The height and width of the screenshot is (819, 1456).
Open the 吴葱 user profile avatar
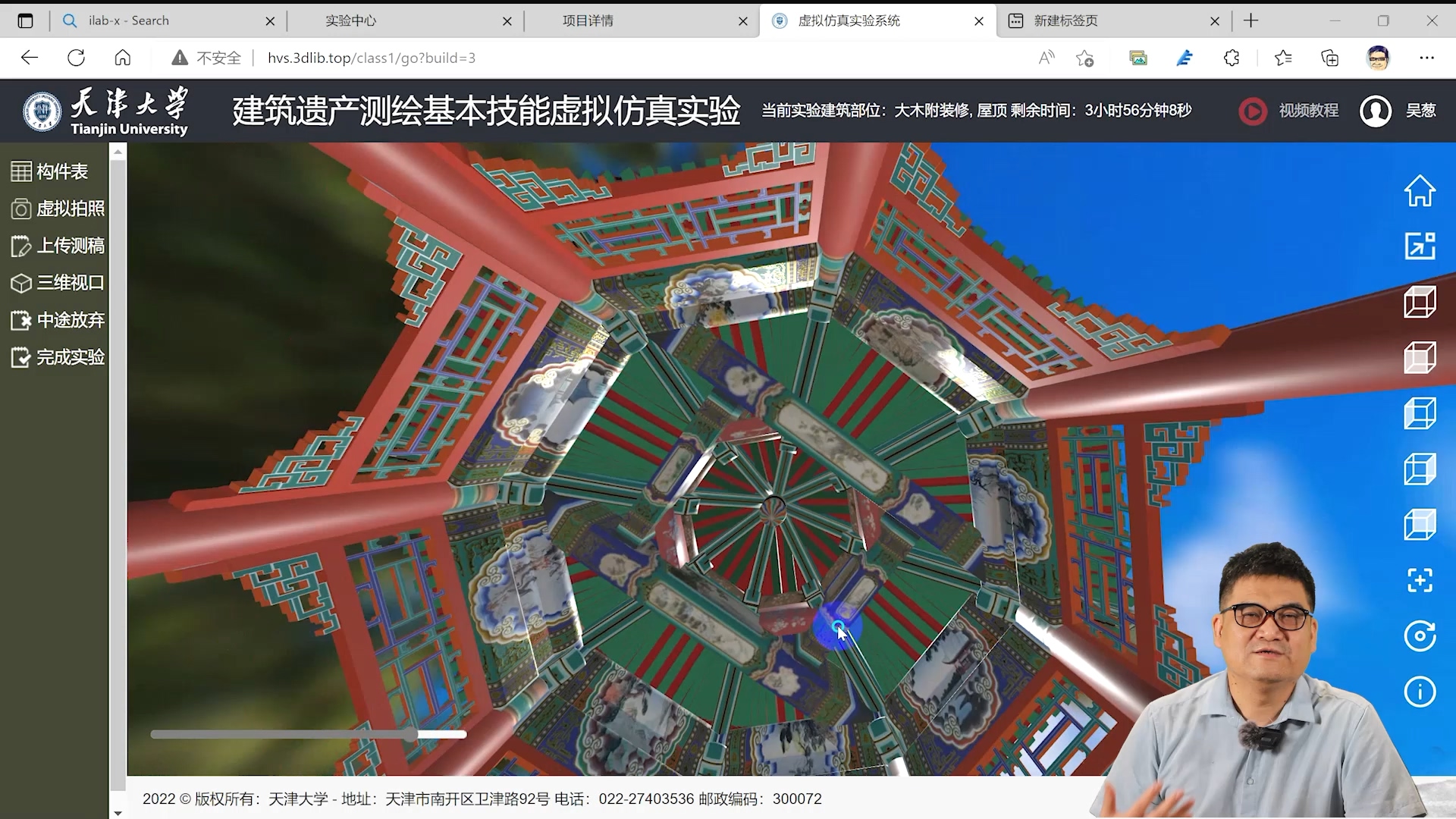(x=1376, y=111)
